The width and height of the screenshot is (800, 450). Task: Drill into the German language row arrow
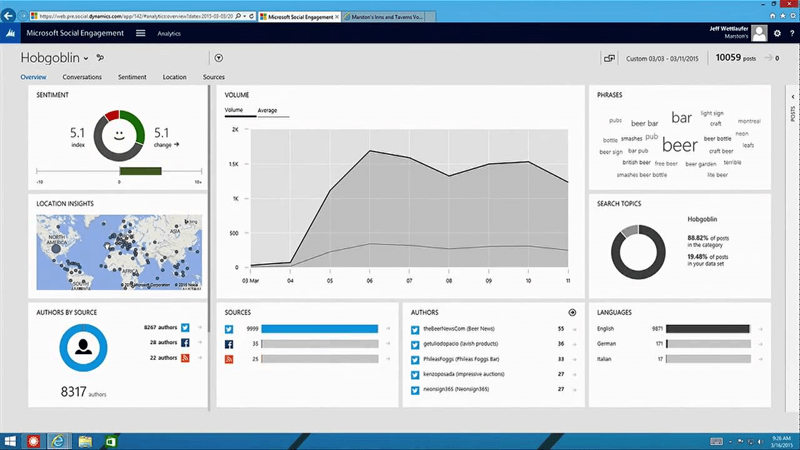point(760,344)
